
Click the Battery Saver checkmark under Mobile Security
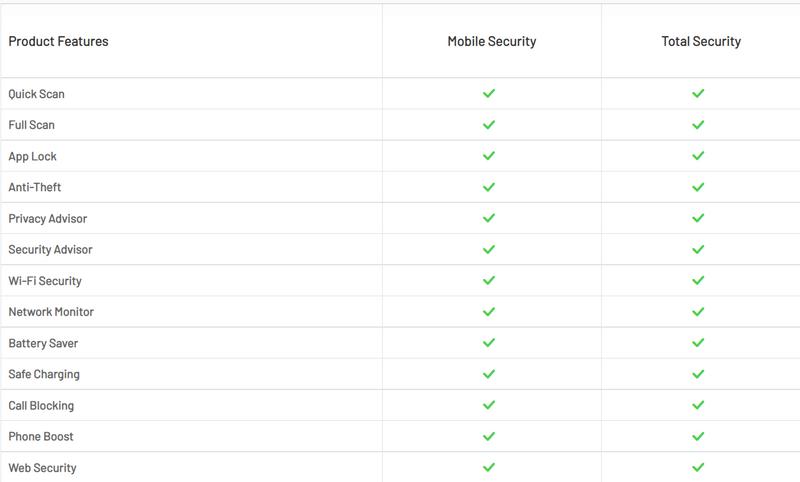tap(489, 343)
